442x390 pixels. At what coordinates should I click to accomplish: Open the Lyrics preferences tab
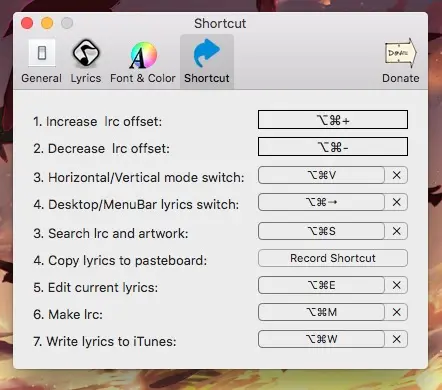tap(86, 61)
